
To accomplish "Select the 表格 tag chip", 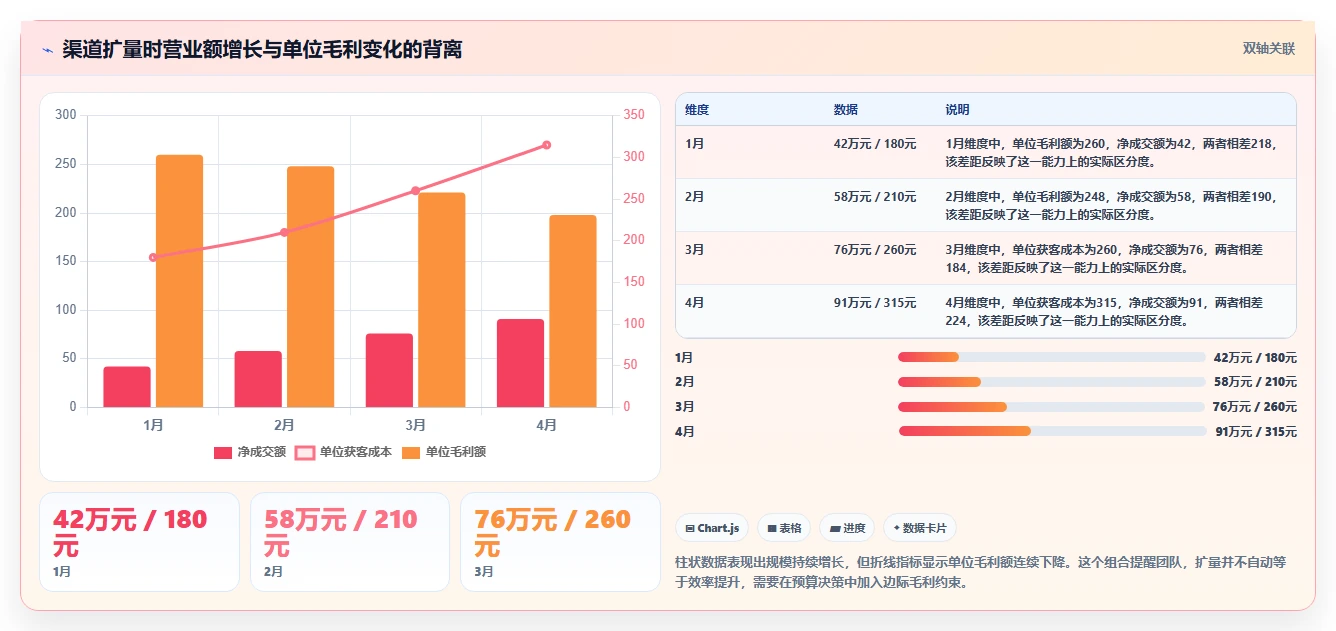I will coord(784,528).
